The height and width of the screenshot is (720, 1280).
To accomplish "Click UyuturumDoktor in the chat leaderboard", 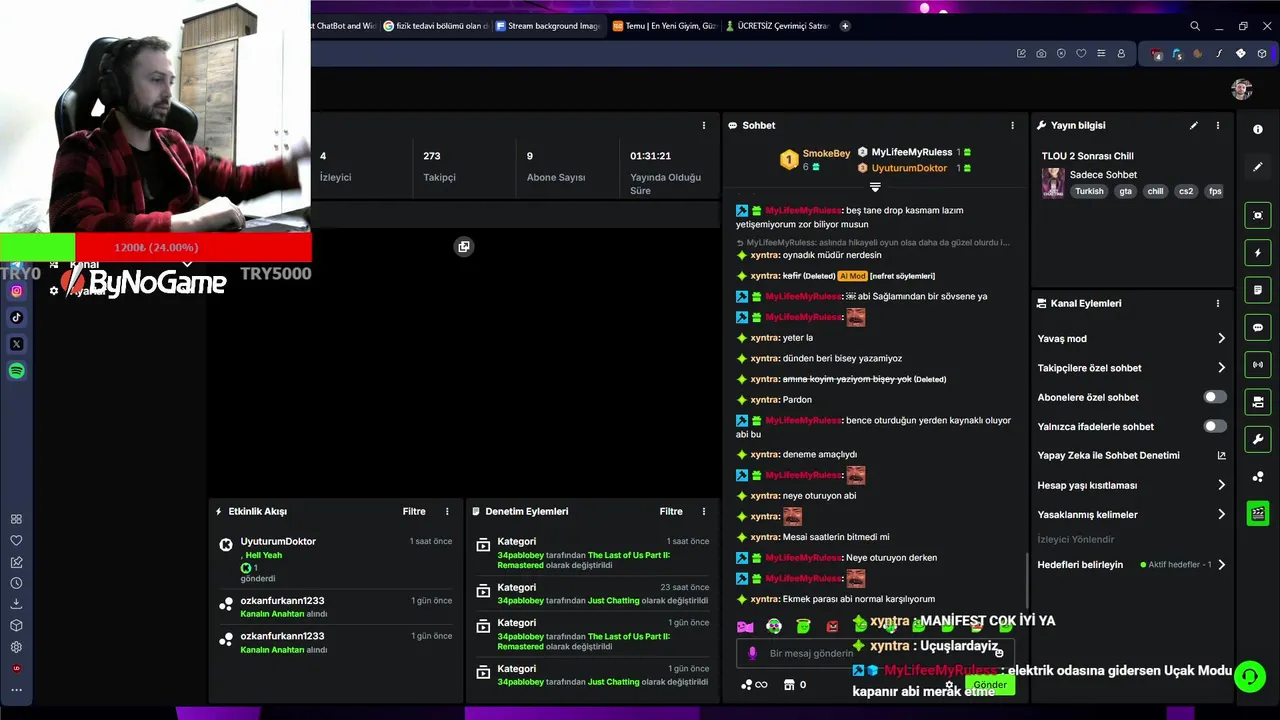I will click(909, 168).
